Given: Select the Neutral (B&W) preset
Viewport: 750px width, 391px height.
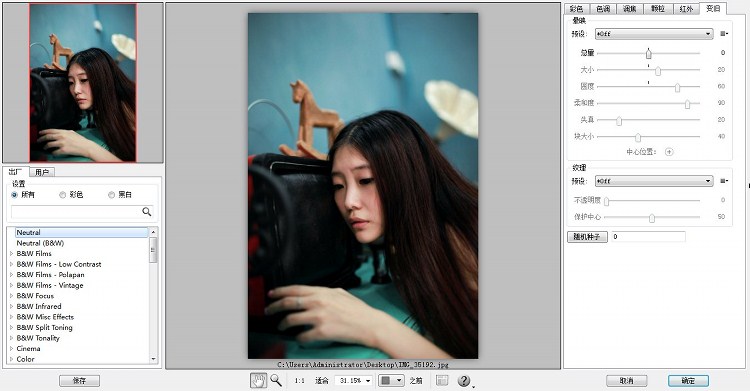Looking at the screenshot, I should [x=40, y=243].
